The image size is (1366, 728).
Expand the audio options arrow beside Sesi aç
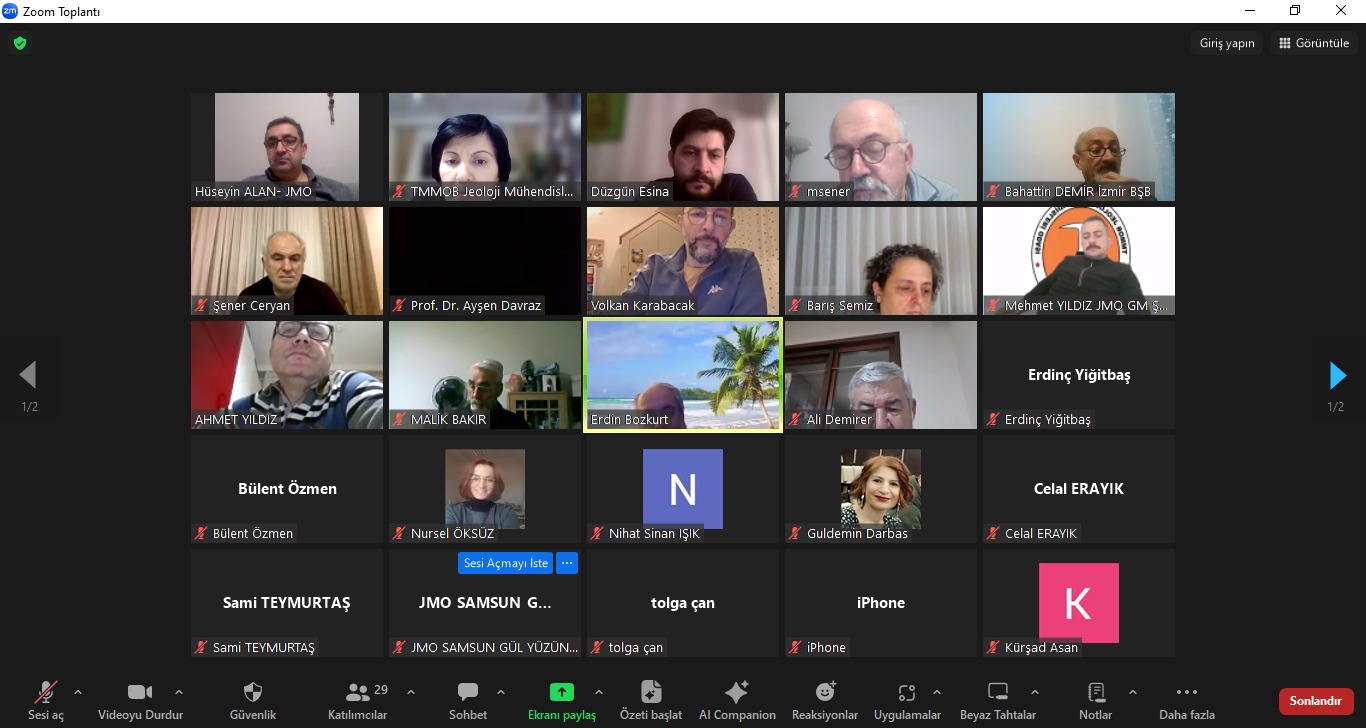pos(78,692)
